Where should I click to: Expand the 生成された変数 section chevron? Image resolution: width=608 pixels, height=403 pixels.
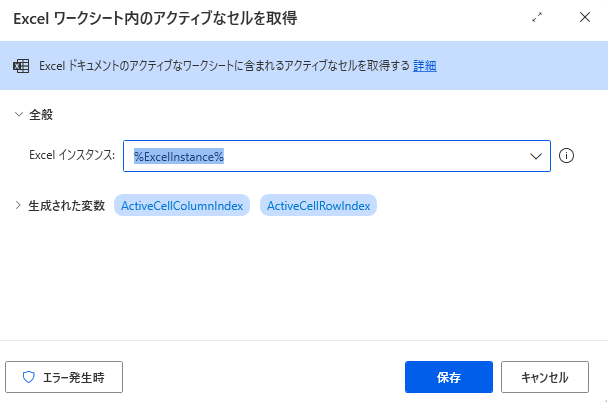(x=18, y=205)
